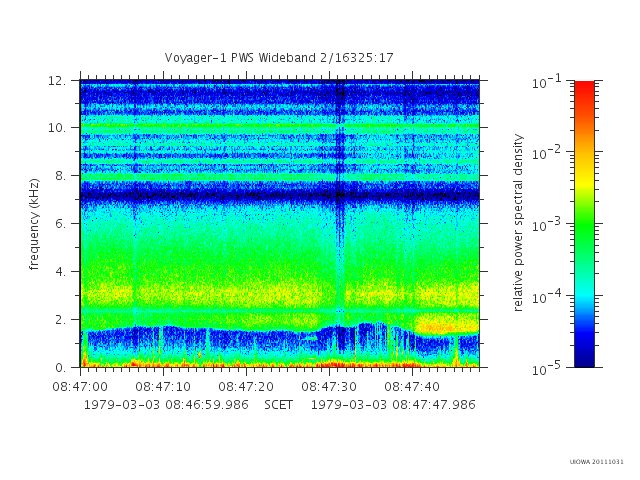Select the 8. frequency tick label
Image resolution: width=640 pixels, height=480 pixels.
pyautogui.click(x=60, y=176)
